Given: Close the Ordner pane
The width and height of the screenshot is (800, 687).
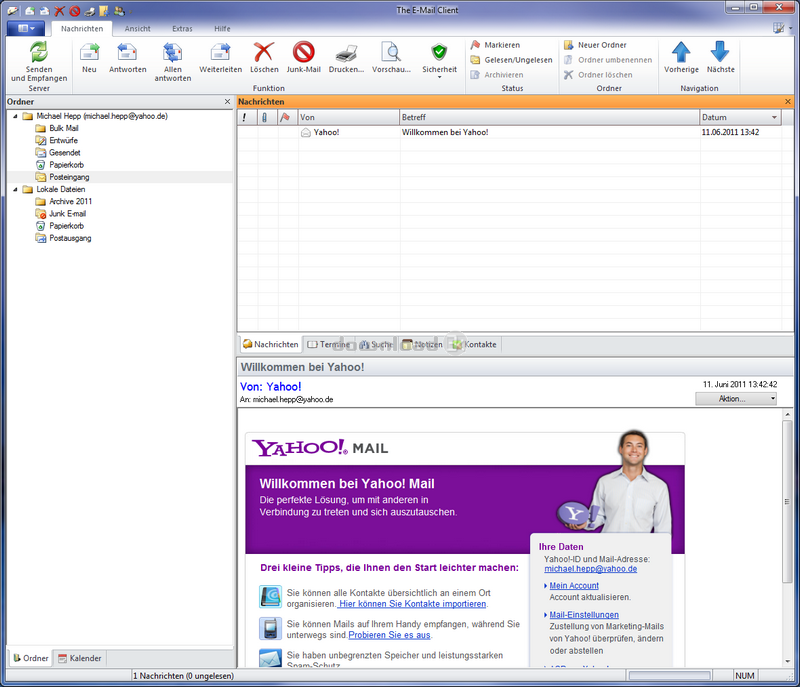Looking at the screenshot, I should point(228,101).
